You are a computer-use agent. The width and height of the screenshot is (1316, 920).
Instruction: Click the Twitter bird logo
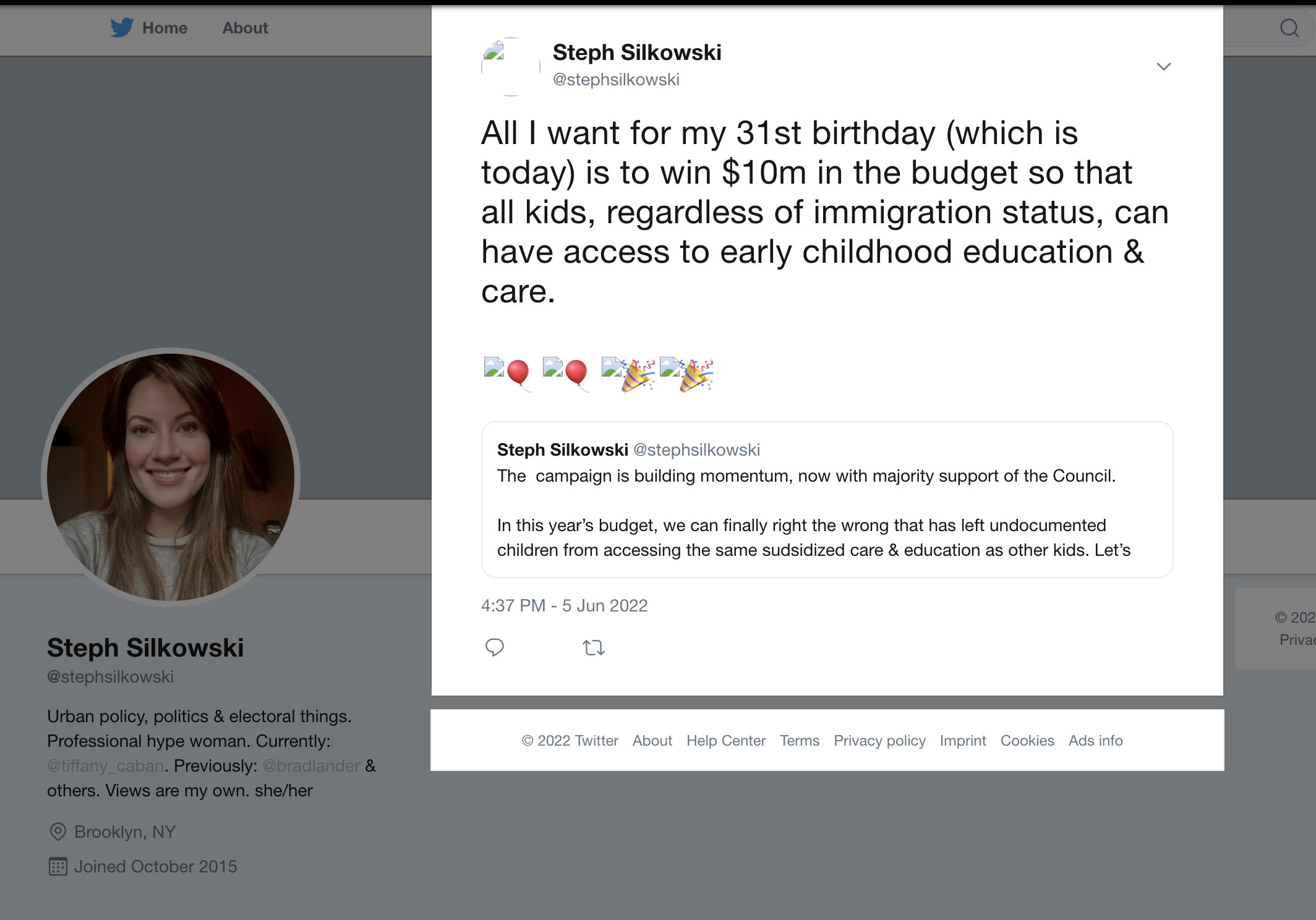pyautogui.click(x=122, y=28)
